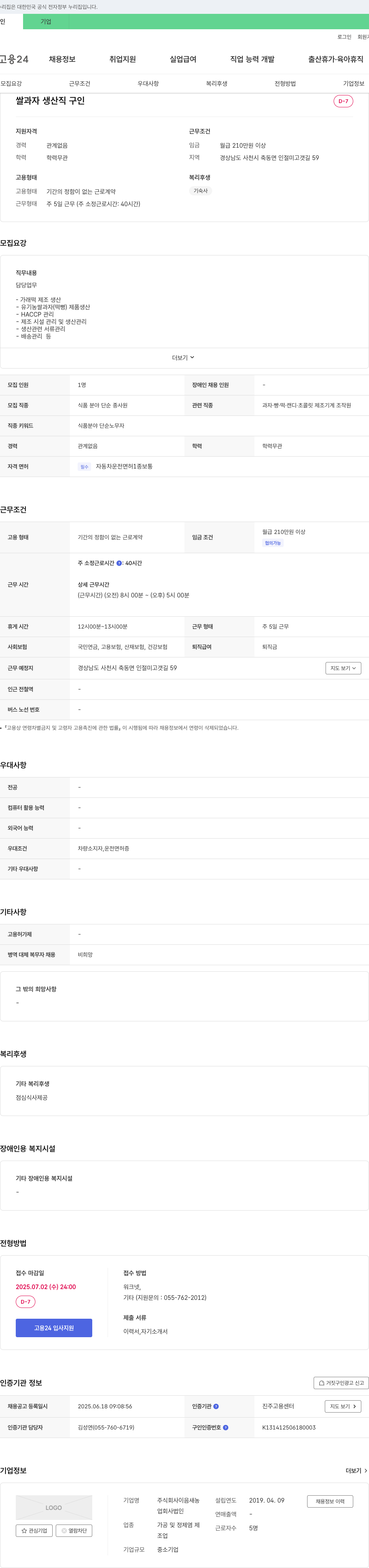
Task: Jump to 근무조건 section tab
Action: click(x=80, y=83)
